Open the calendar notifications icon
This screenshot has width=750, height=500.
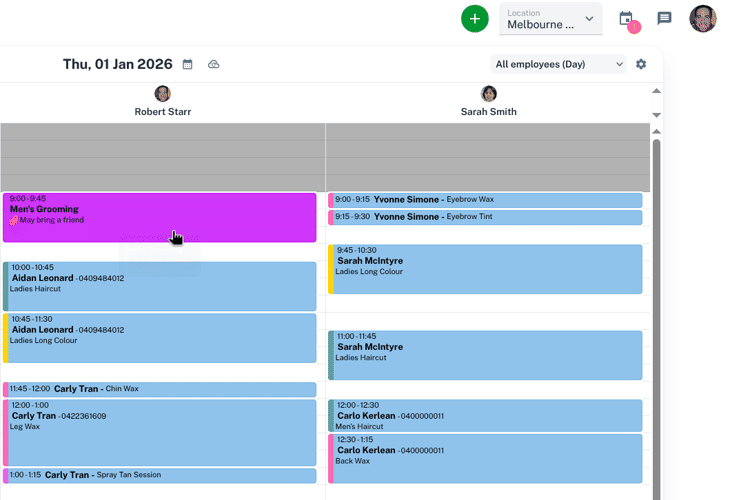coord(626,19)
